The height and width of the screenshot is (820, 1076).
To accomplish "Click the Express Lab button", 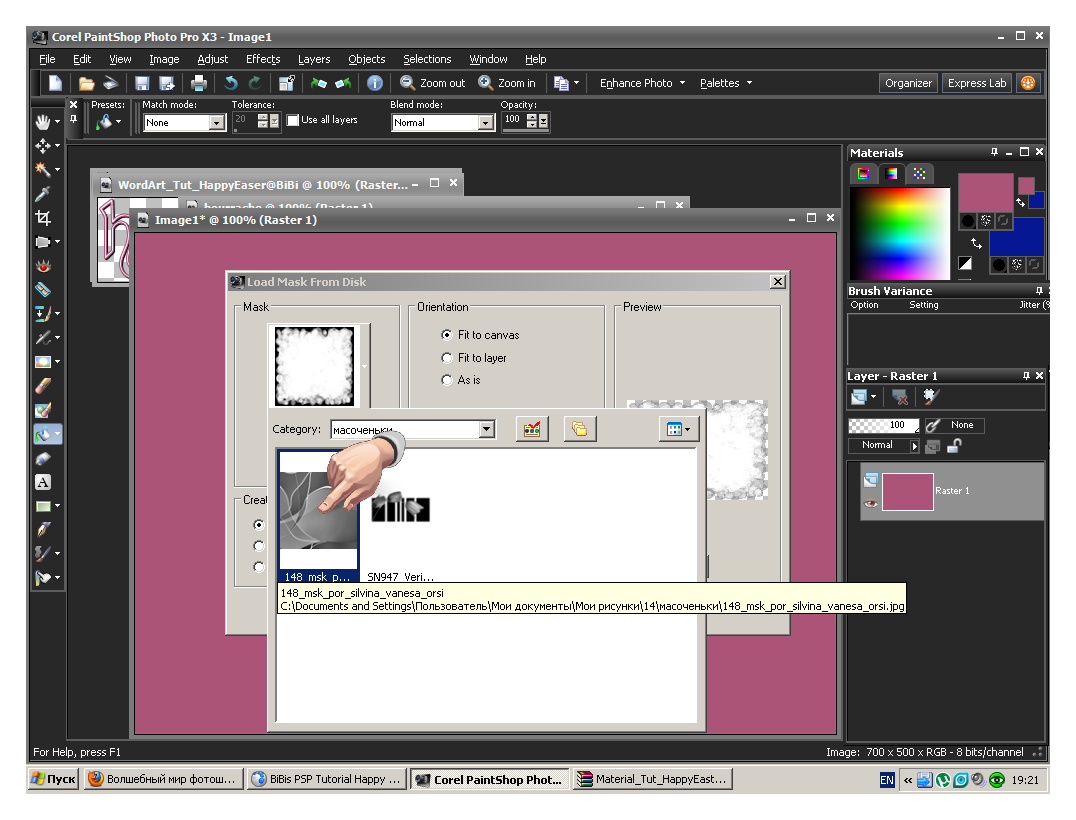I will click(976, 83).
